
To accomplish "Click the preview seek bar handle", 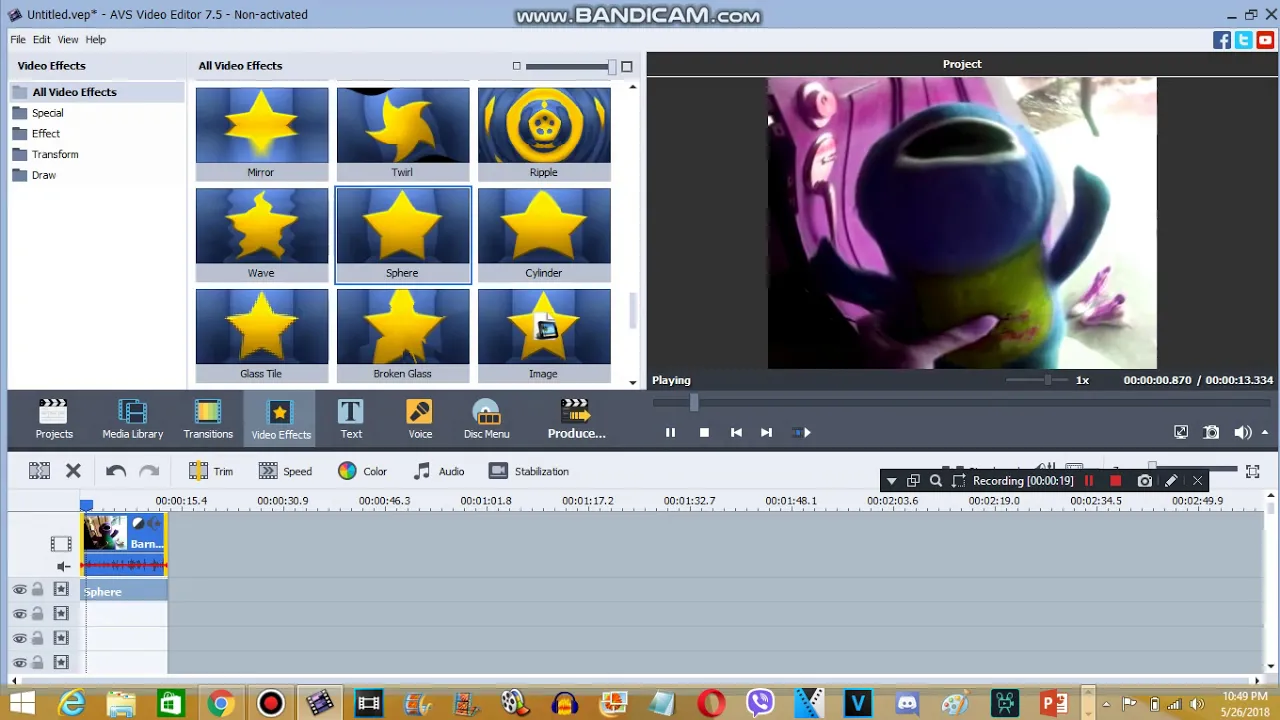I will [x=693, y=402].
